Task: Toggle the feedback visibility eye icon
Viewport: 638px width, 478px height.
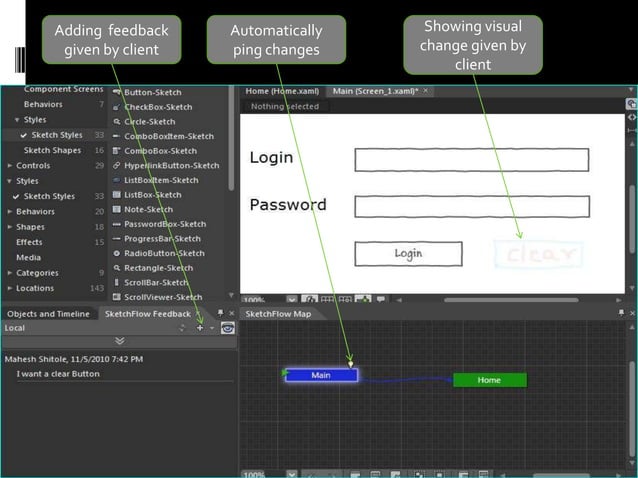Action: click(227, 328)
